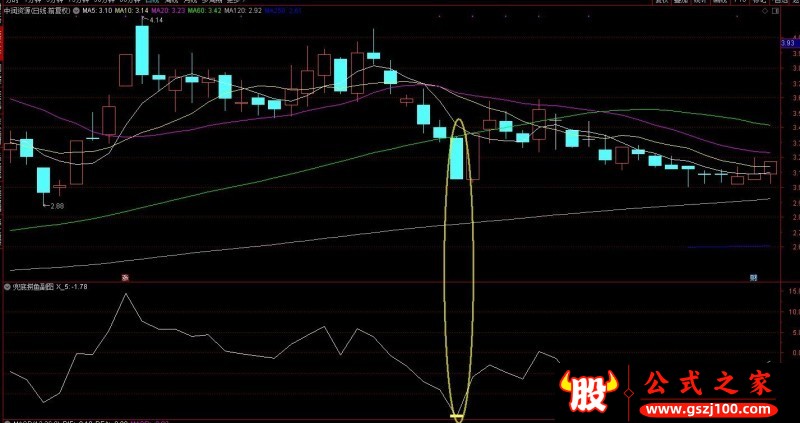
Task: Click the red marker icon on time axis
Action: (x=126, y=276)
